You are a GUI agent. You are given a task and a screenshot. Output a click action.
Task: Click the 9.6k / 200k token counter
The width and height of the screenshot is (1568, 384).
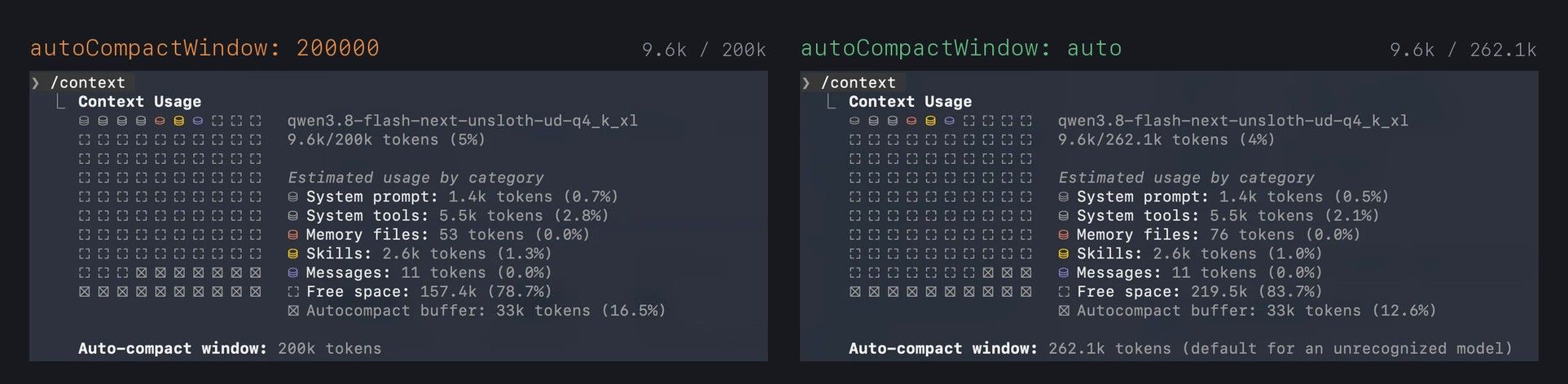point(704,50)
